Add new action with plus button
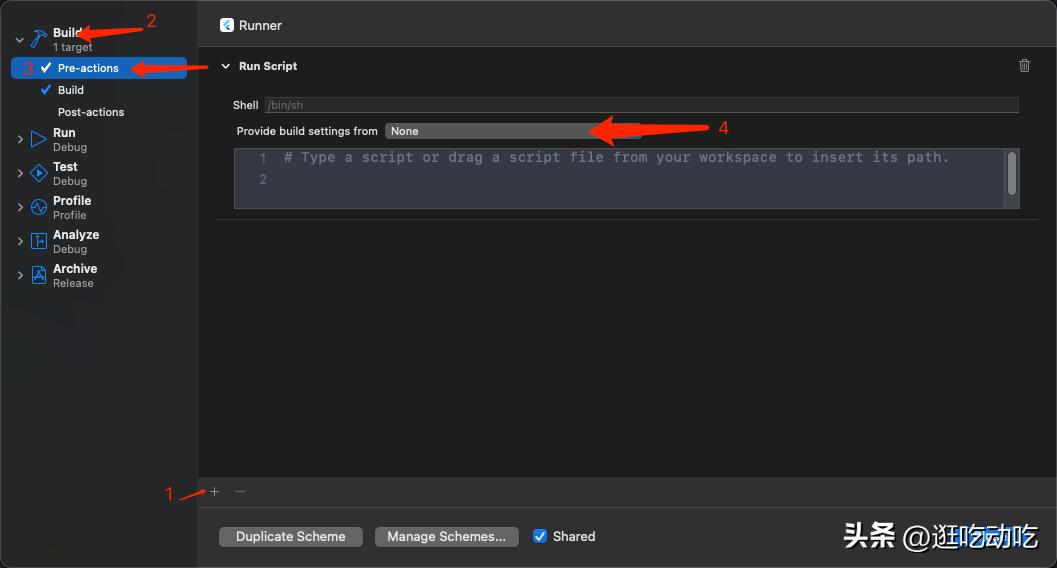 pyautogui.click(x=214, y=491)
